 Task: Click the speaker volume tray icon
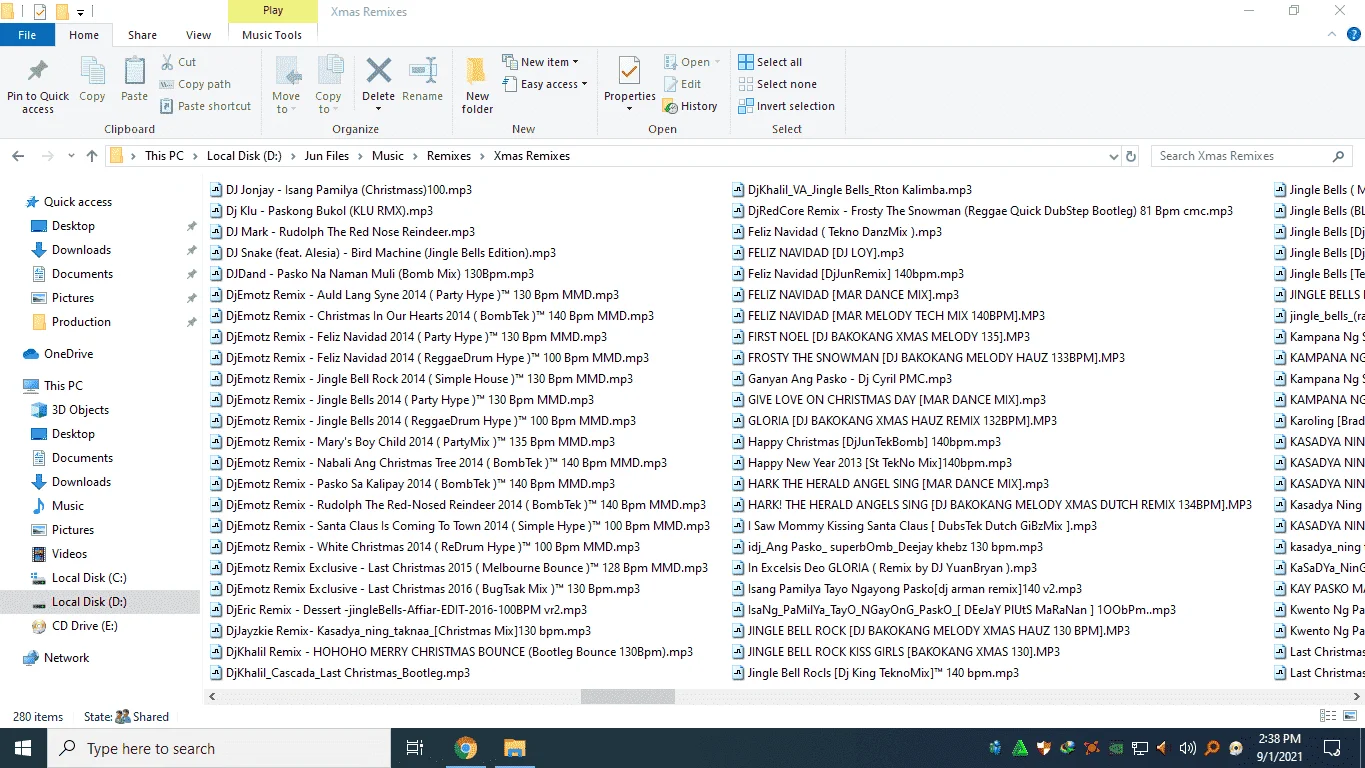1187,748
